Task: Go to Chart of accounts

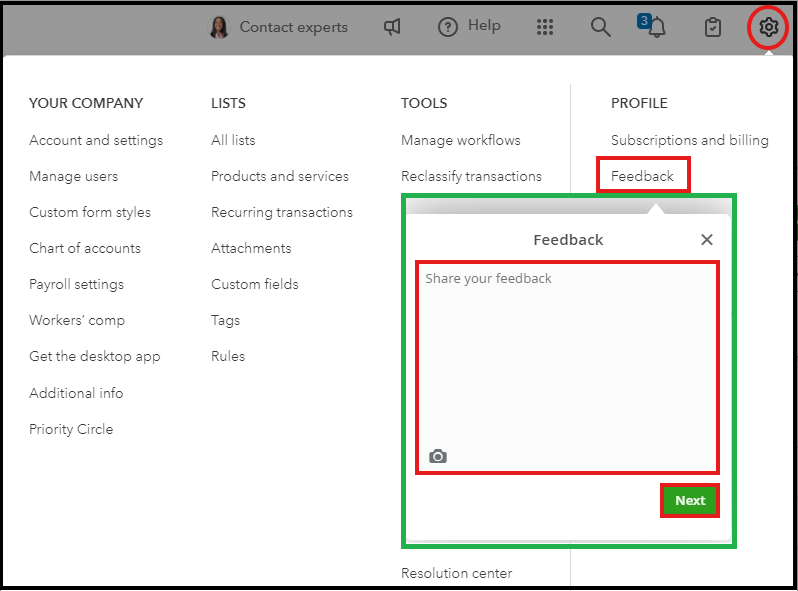Action: click(85, 248)
